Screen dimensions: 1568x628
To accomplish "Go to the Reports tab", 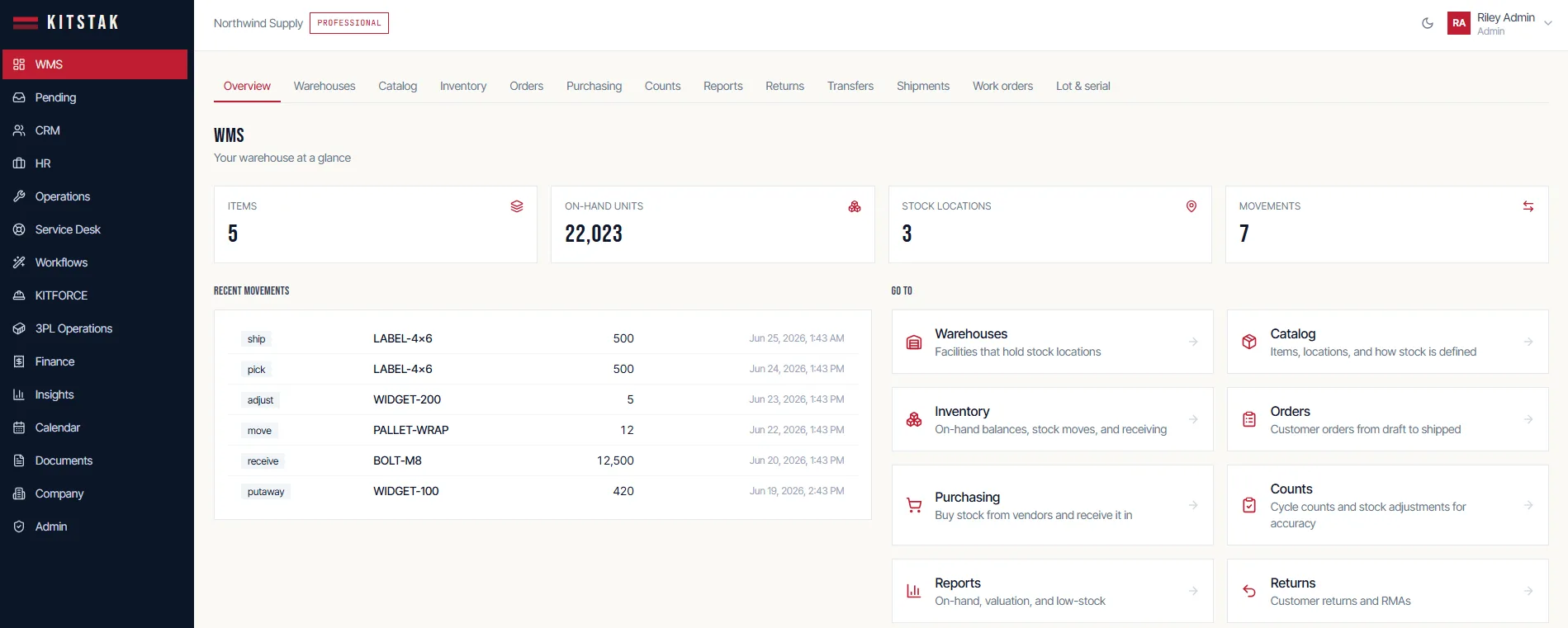I will tap(723, 86).
